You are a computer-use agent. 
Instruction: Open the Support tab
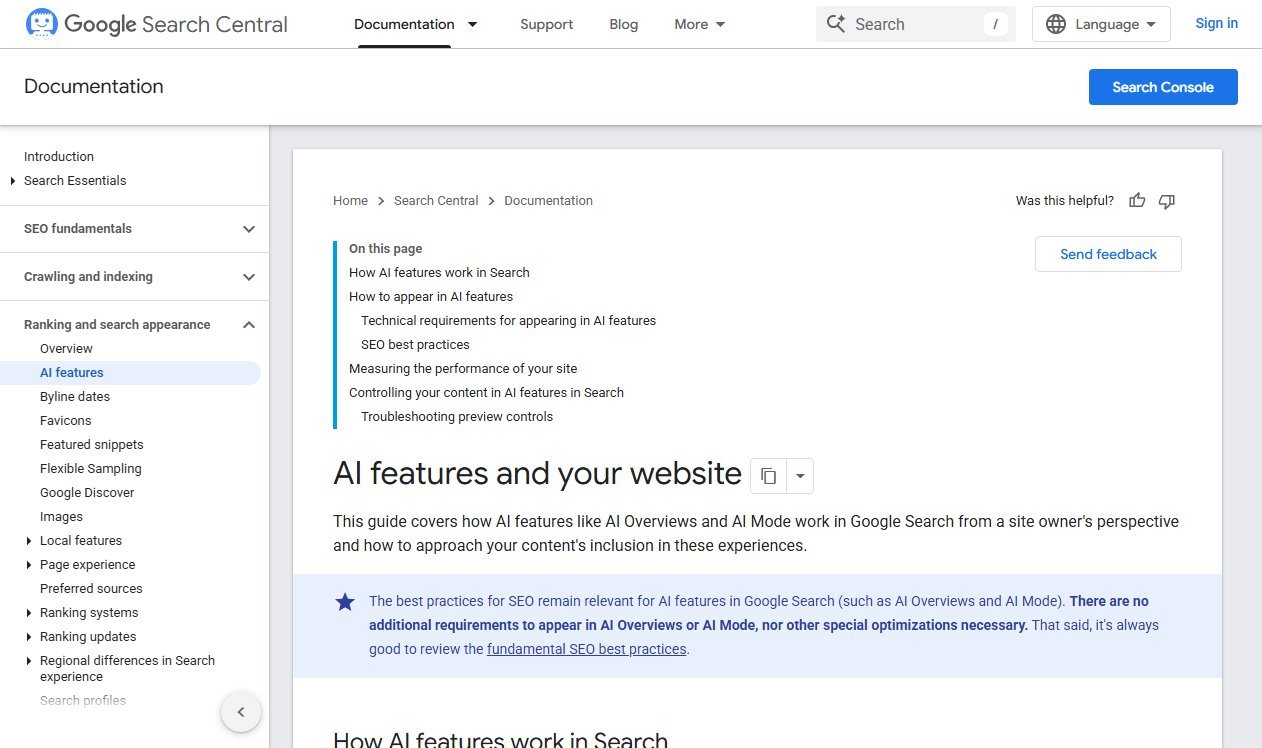pyautogui.click(x=547, y=24)
